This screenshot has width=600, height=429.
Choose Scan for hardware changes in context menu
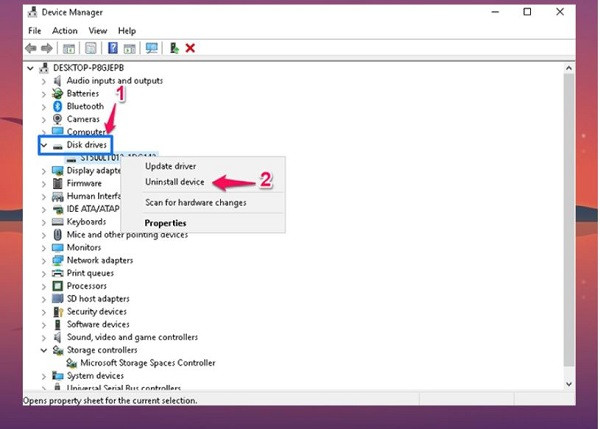pos(196,202)
